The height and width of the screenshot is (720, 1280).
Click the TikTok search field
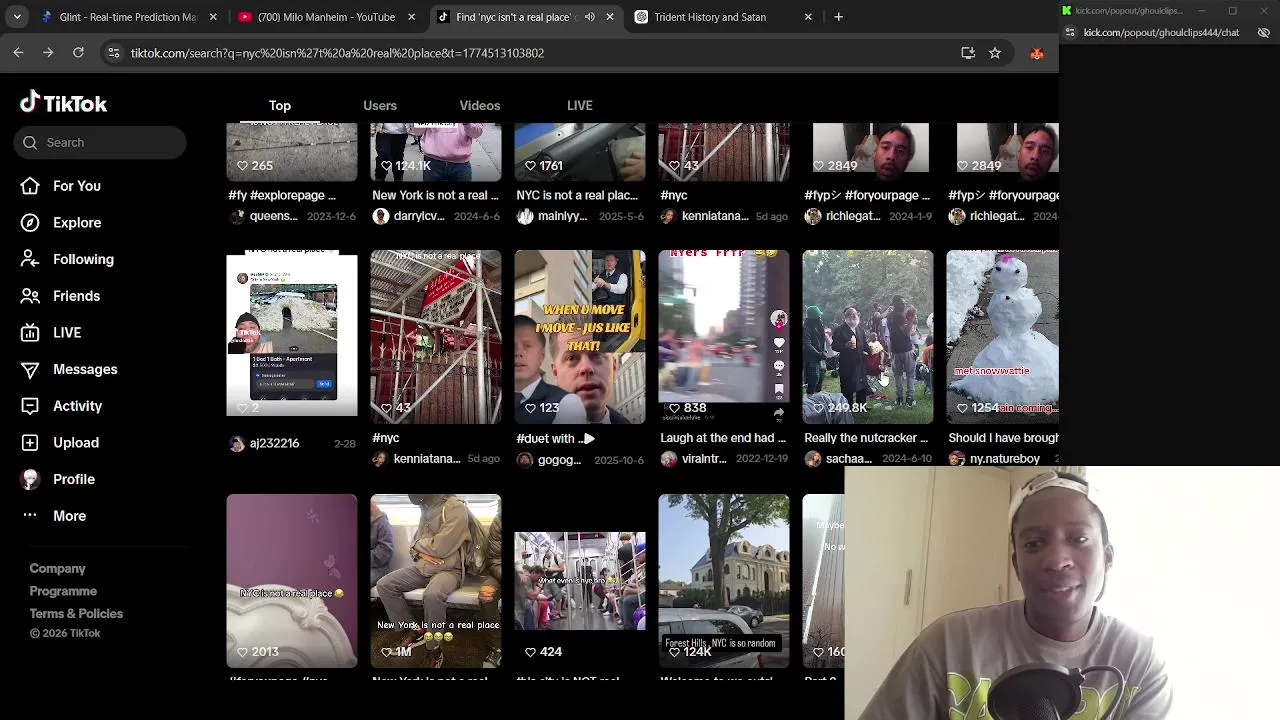pyautogui.click(x=100, y=142)
